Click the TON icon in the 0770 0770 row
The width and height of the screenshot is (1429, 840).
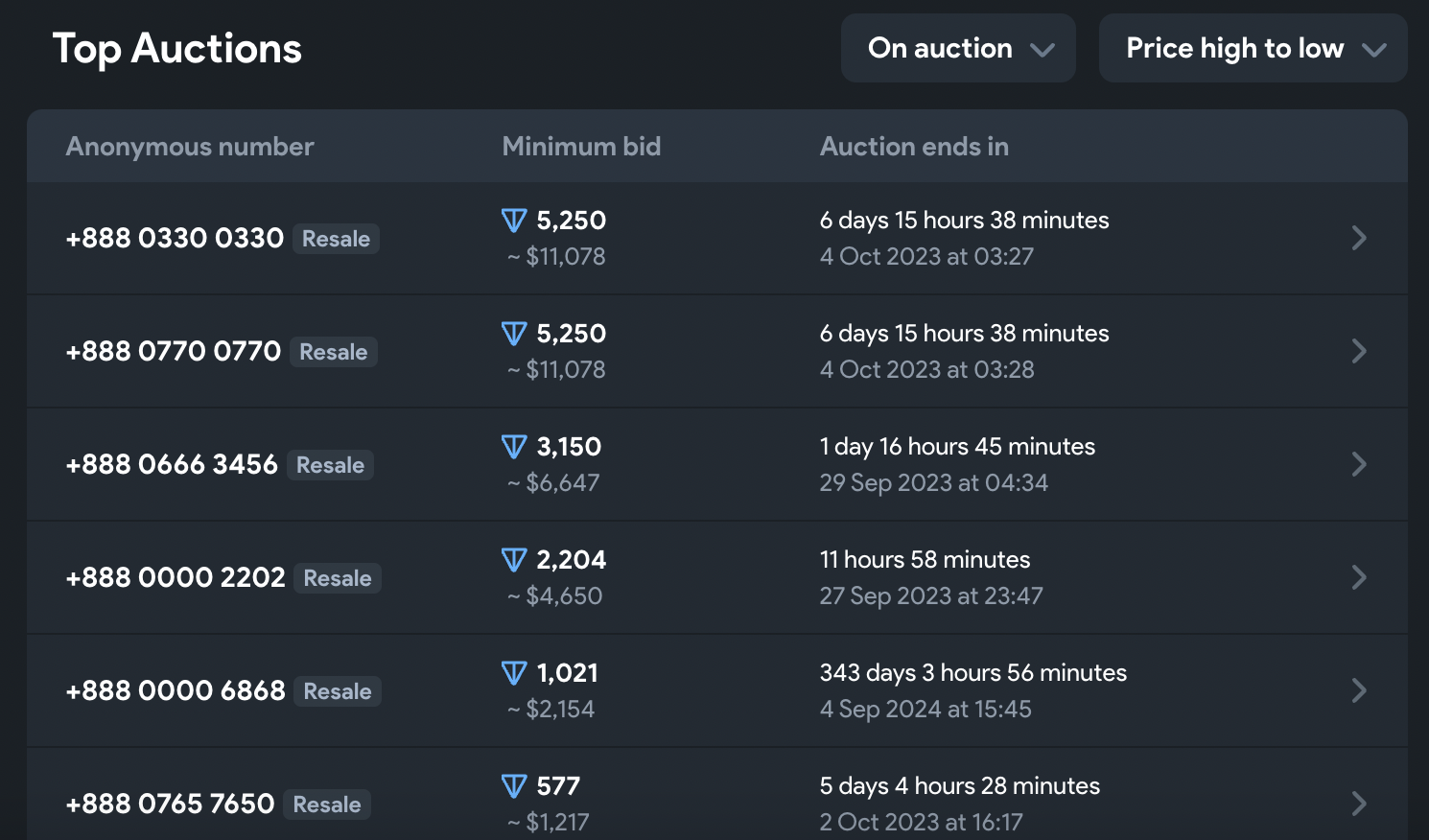tap(514, 334)
